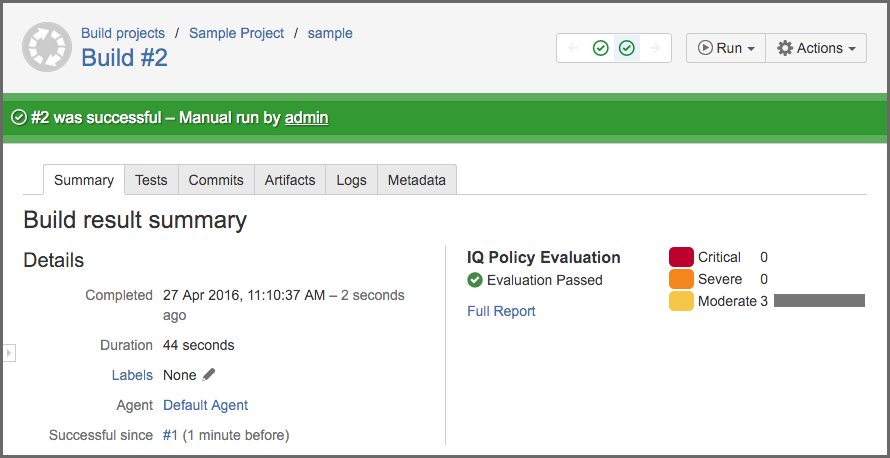Click the Moderate violations gray bar
Screen dimensions: 890x458
[x=819, y=301]
